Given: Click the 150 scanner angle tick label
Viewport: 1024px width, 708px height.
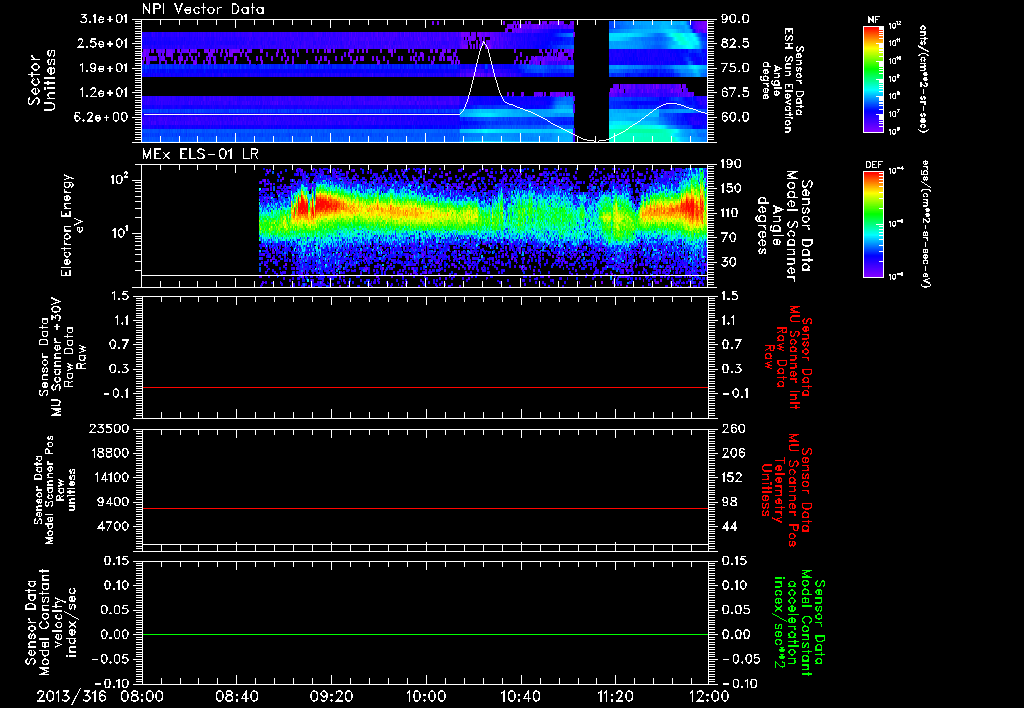Looking at the screenshot, I should pyautogui.click(x=731, y=188).
